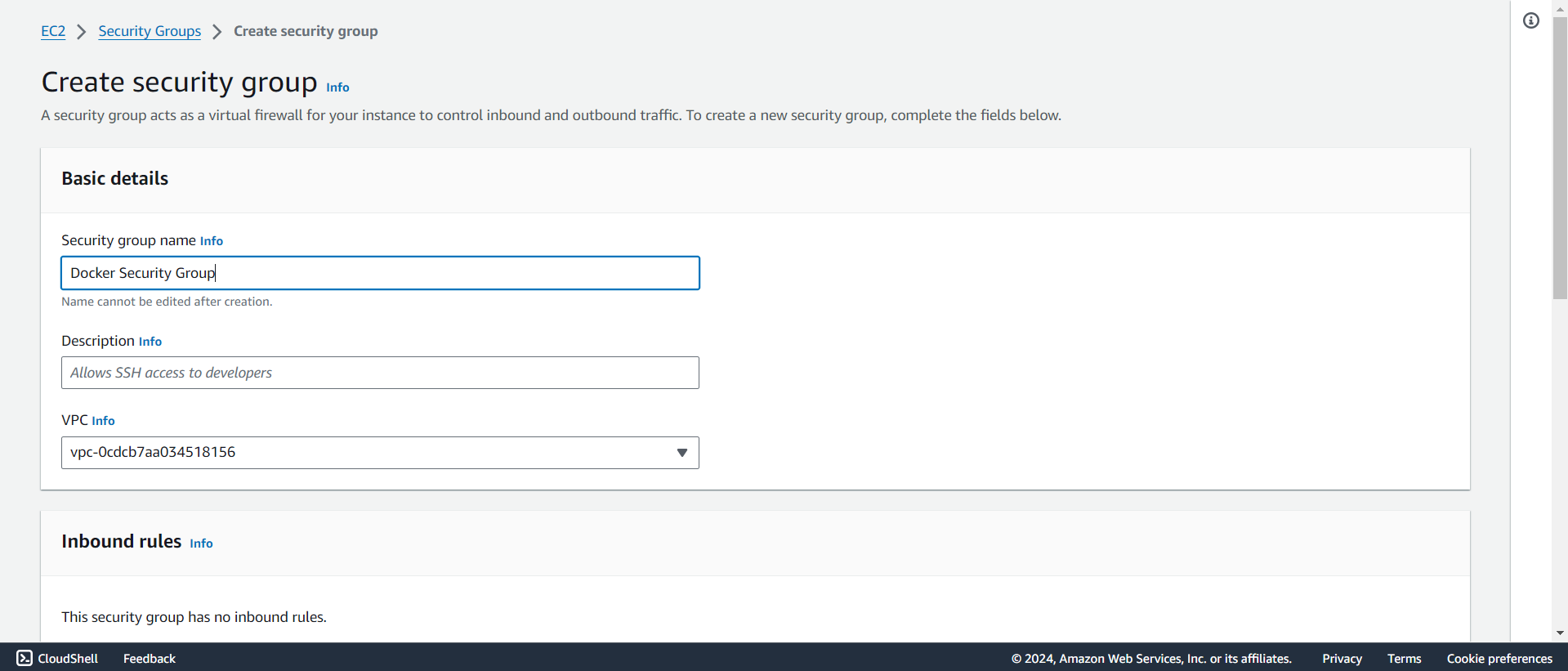This screenshot has height=671, width=1568.
Task: Open Feedback in the footer
Action: pos(150,659)
